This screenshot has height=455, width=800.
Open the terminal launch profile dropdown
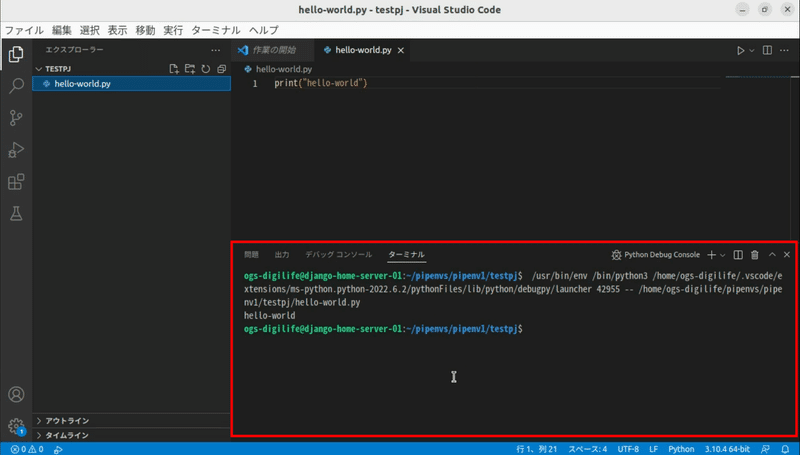point(722,255)
